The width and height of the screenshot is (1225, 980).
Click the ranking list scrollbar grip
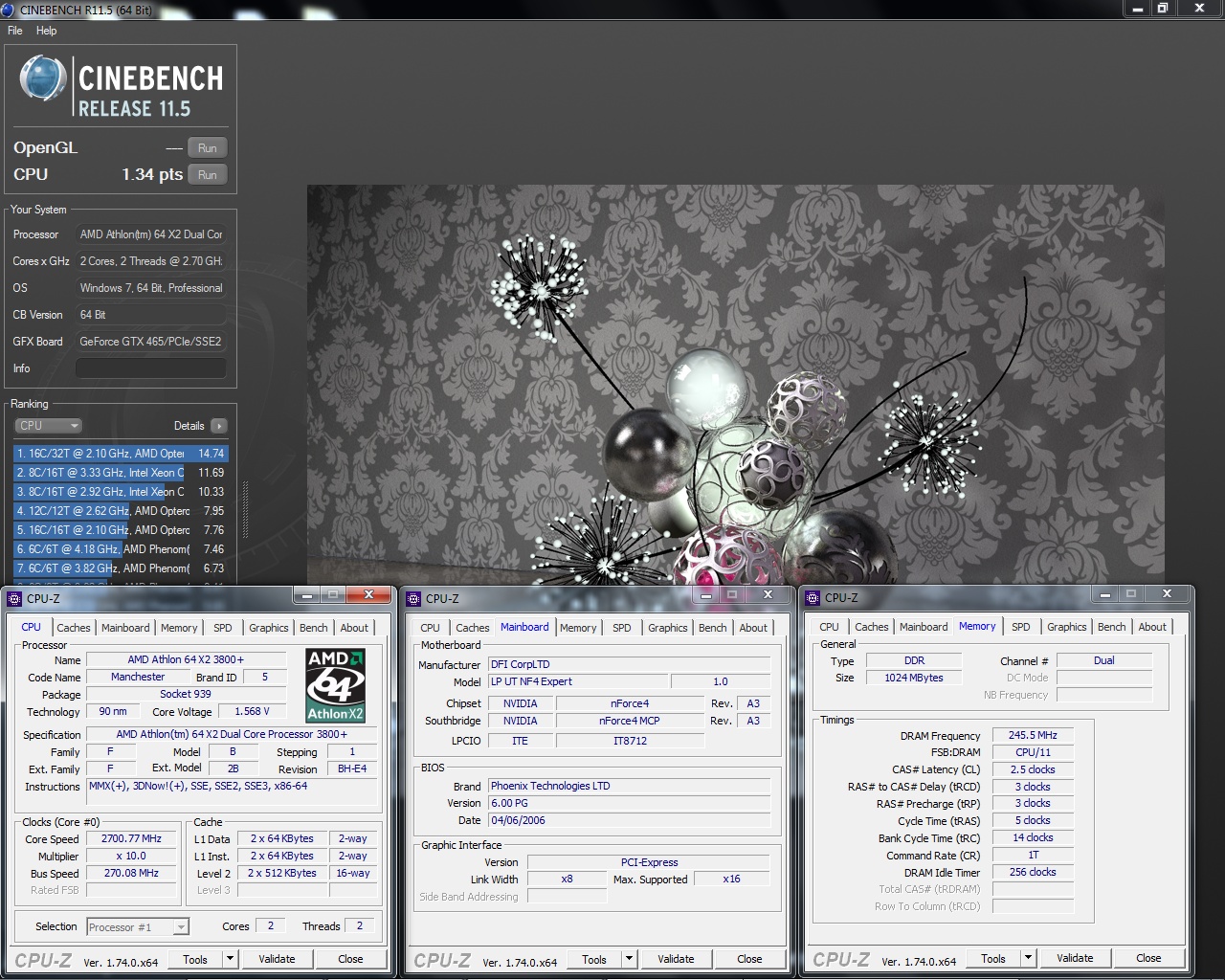pos(245,510)
